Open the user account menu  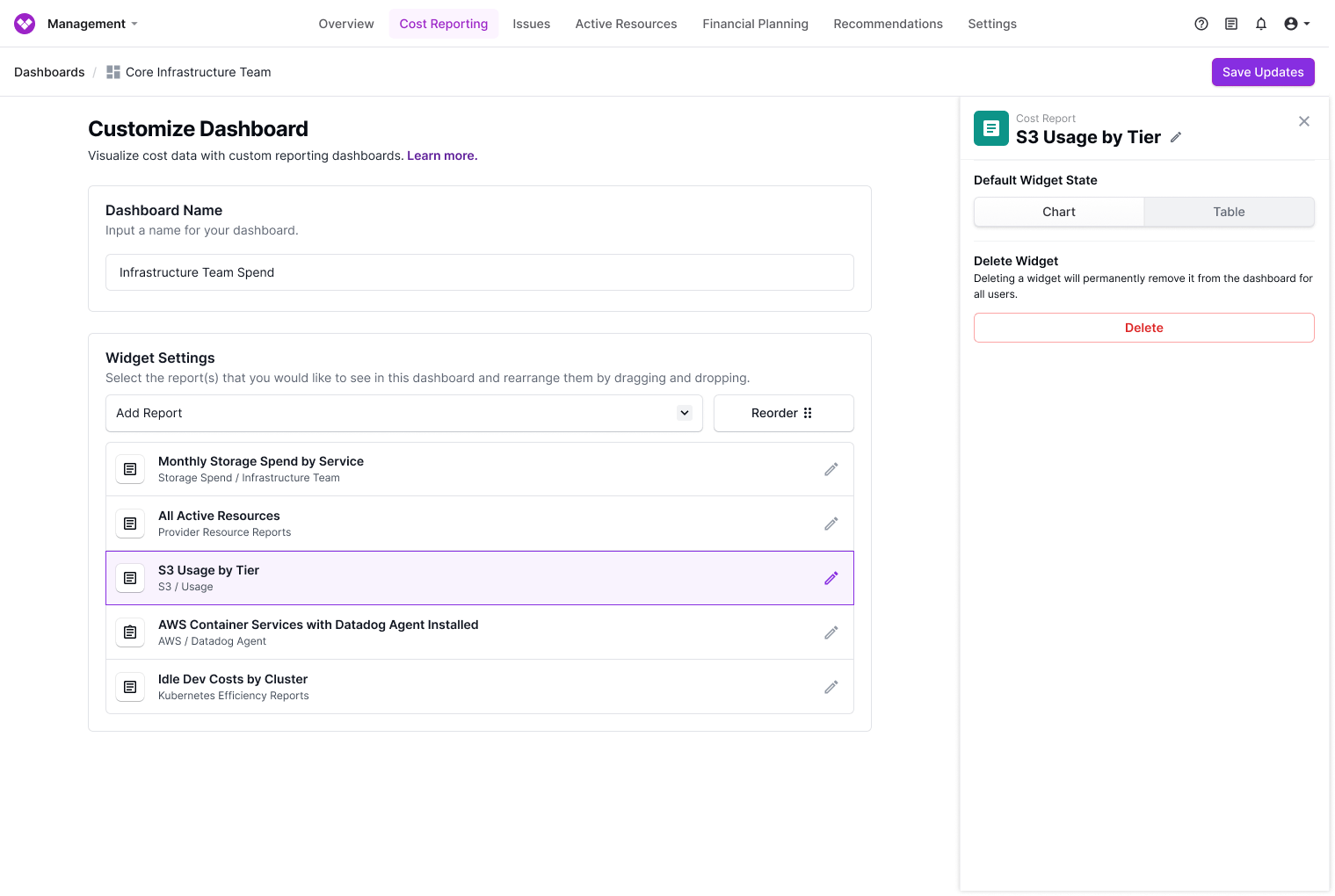pyautogui.click(x=1296, y=24)
